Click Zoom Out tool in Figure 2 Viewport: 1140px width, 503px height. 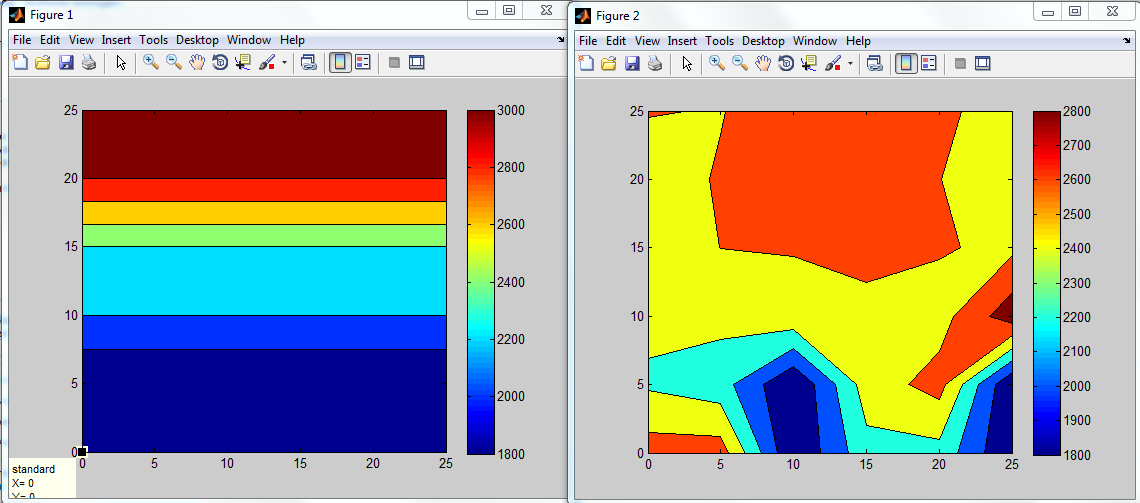coord(740,63)
